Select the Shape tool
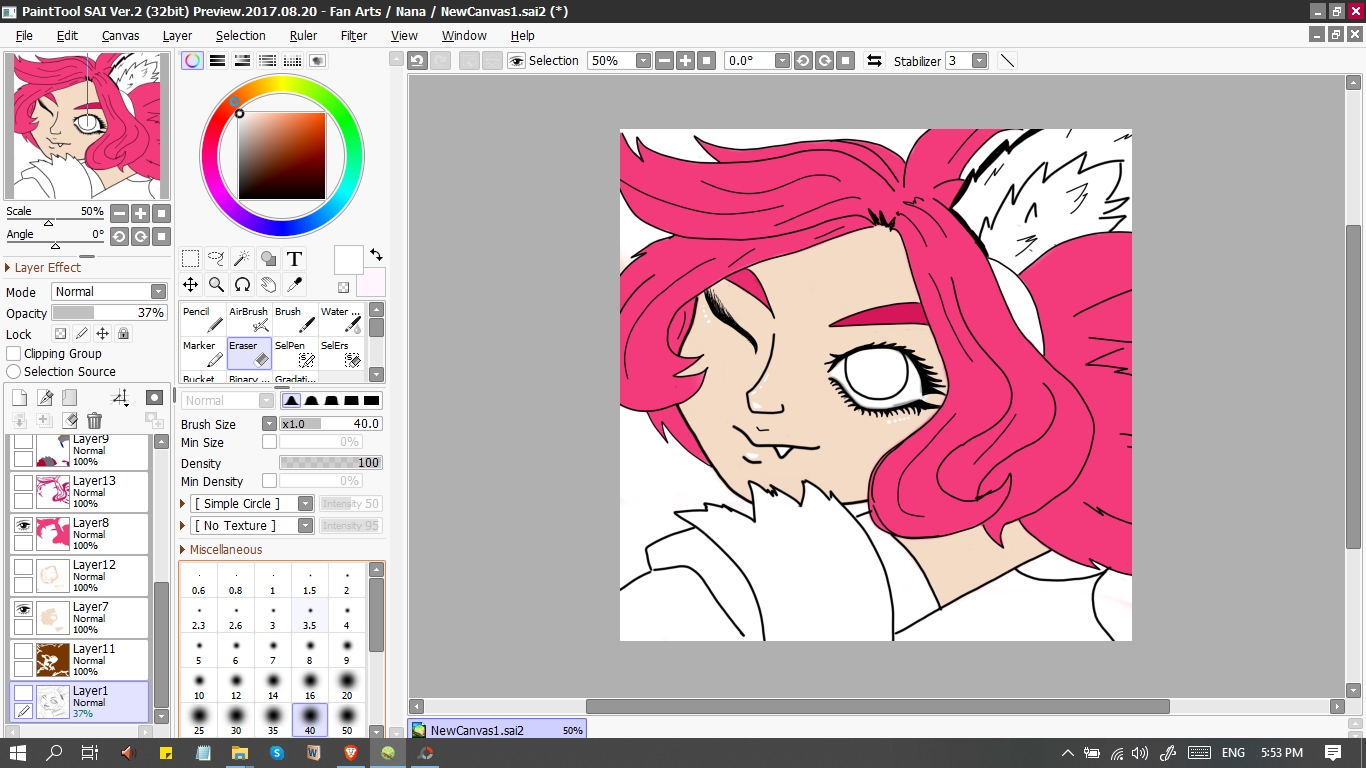 point(268,259)
